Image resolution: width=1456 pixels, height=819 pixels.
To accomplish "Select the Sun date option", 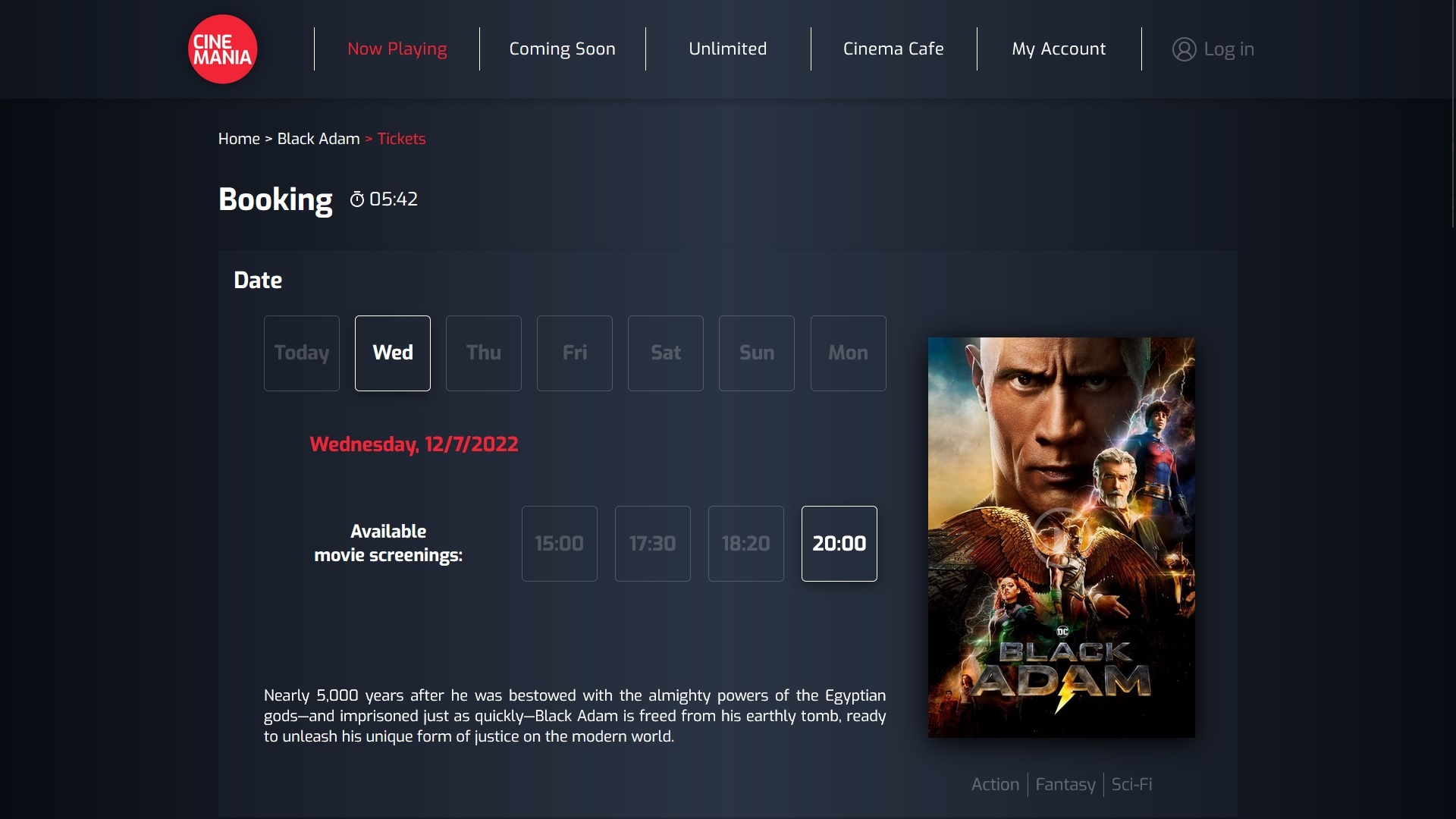I will click(x=756, y=353).
